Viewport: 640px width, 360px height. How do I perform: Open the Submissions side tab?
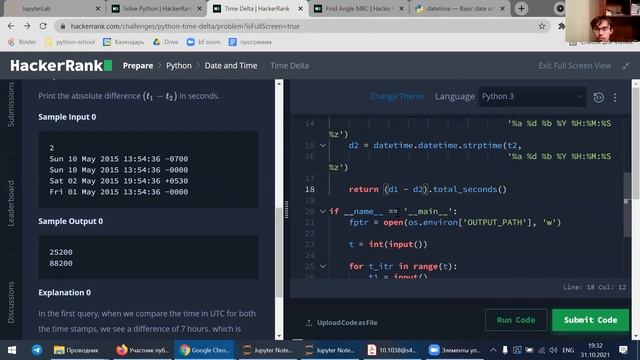tap(11, 104)
